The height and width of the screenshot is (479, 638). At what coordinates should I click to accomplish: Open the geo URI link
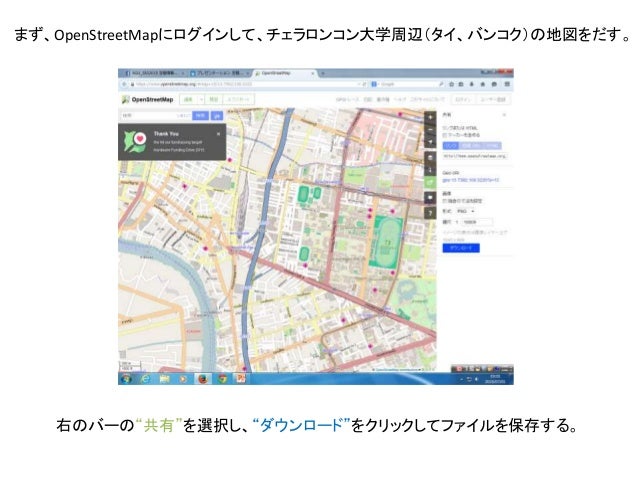tap(471, 180)
